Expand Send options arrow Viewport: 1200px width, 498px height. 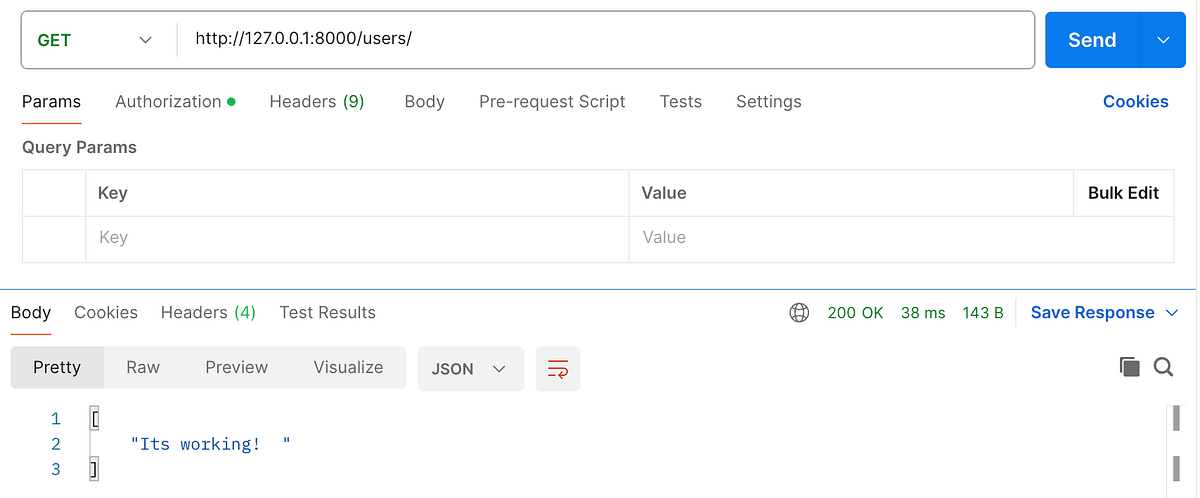[1163, 40]
